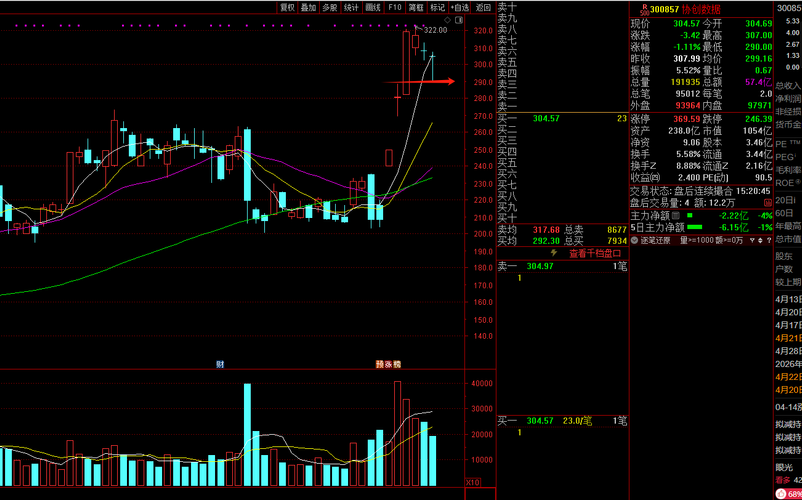Open the 叠加 overlay option
The image size is (802, 500).
pyautogui.click(x=308, y=7)
